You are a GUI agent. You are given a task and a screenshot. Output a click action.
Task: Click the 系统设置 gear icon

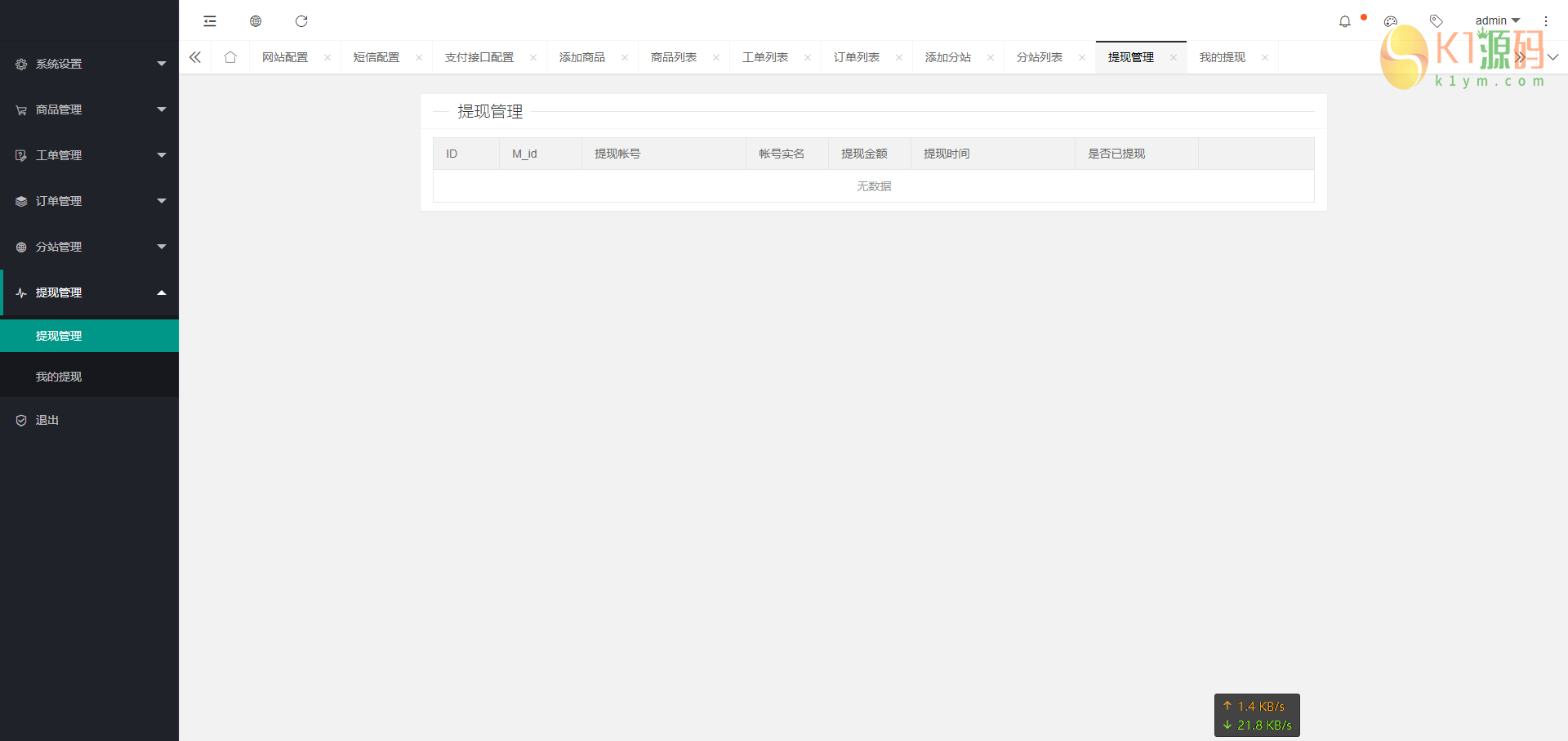[x=21, y=64]
